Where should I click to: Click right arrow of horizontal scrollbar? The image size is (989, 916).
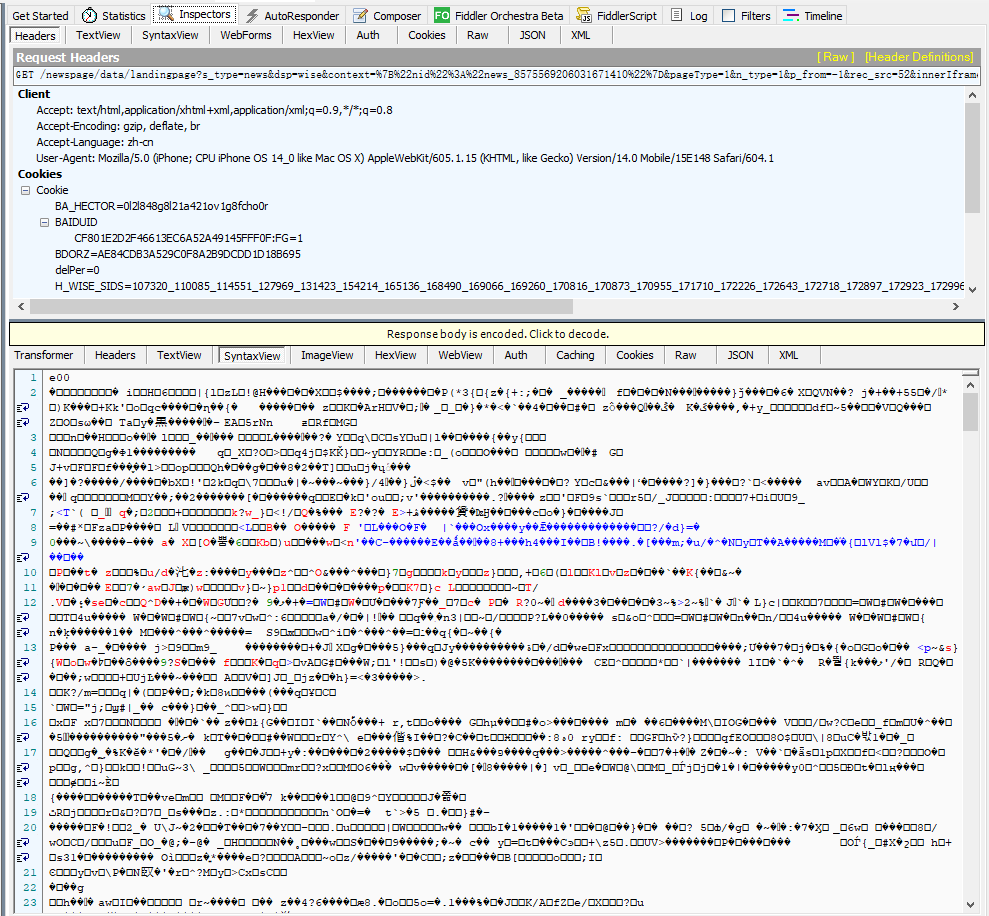pos(956,307)
